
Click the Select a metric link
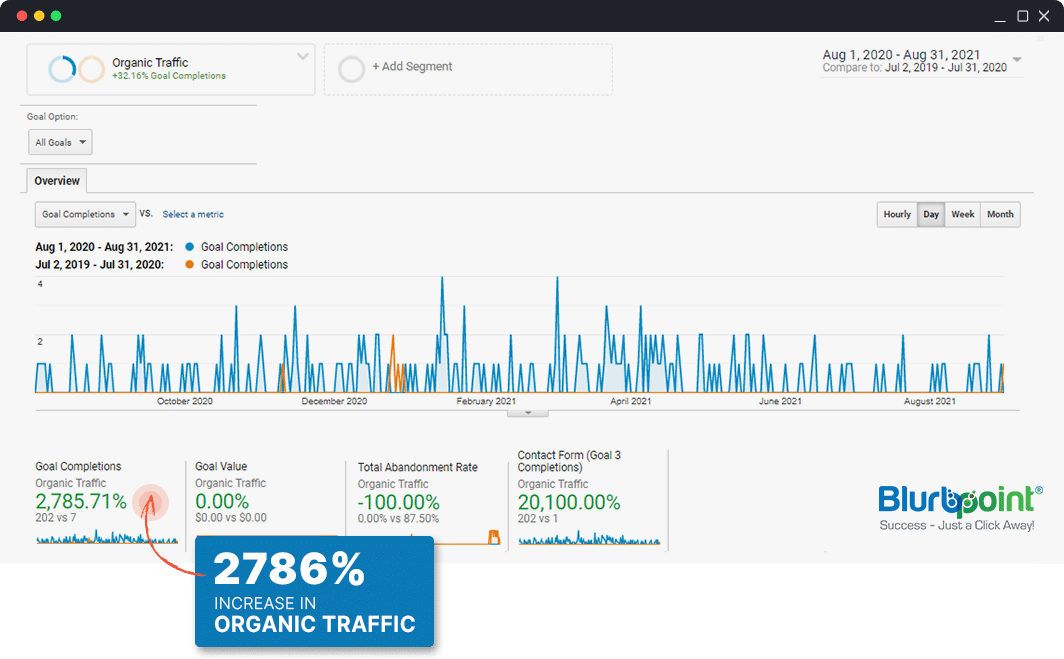click(193, 215)
